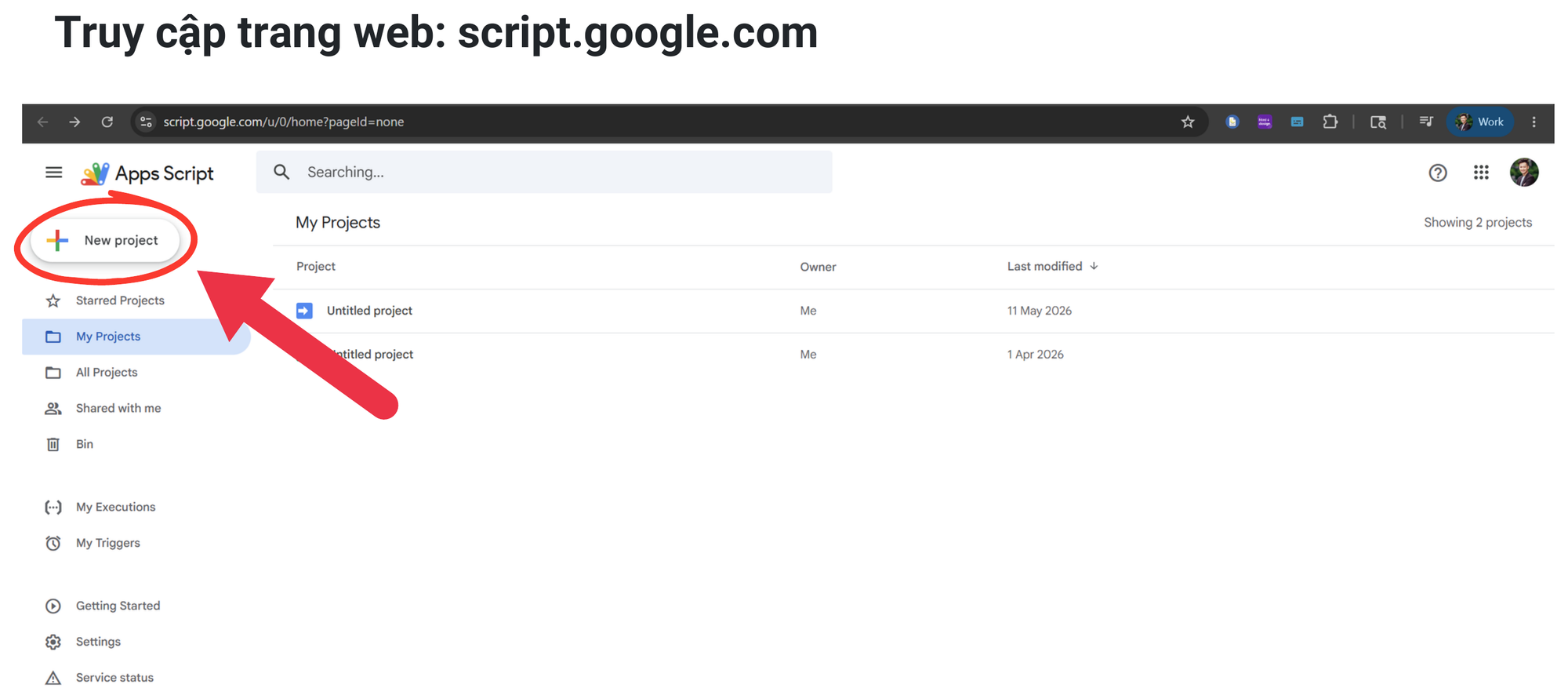Click the brackets icon beside My Executions
The width and height of the screenshot is (1568, 699).
click(53, 508)
